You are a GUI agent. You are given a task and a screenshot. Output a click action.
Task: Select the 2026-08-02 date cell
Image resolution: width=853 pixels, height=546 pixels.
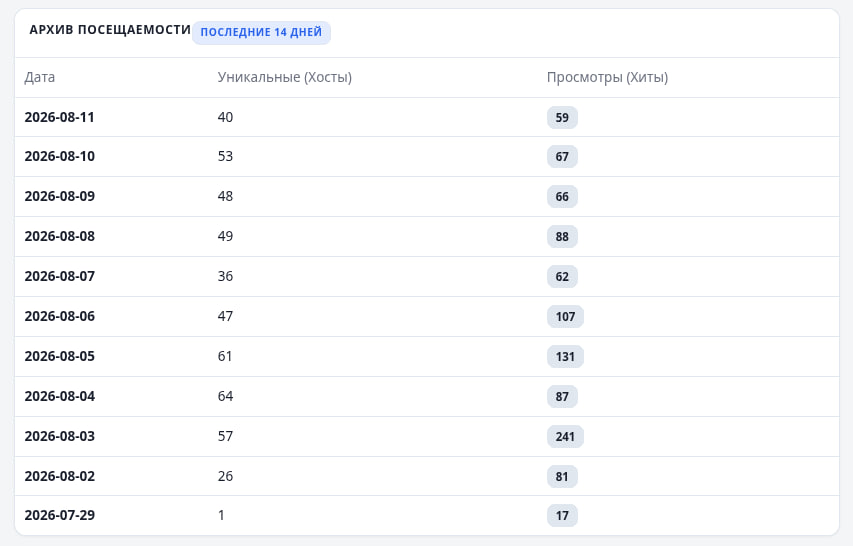(60, 476)
